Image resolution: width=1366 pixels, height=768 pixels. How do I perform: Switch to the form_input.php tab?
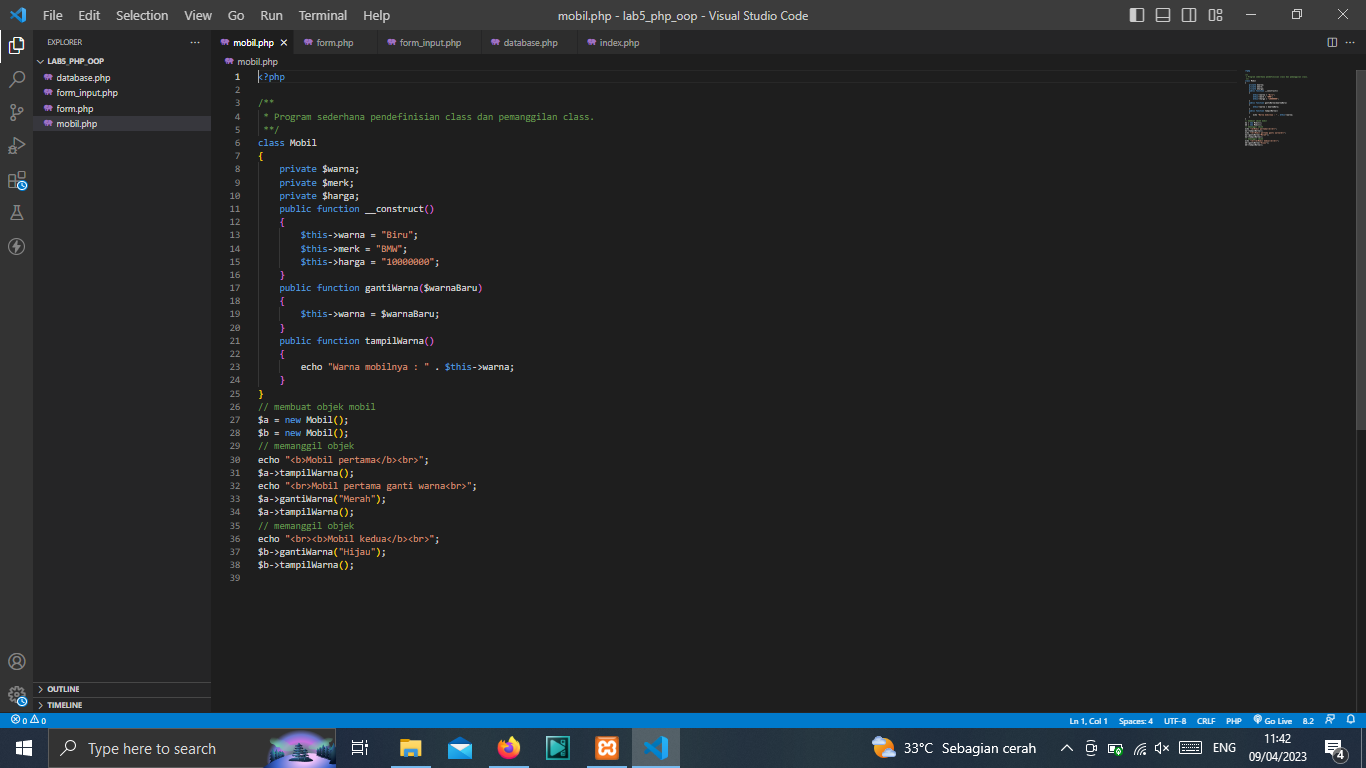428,42
